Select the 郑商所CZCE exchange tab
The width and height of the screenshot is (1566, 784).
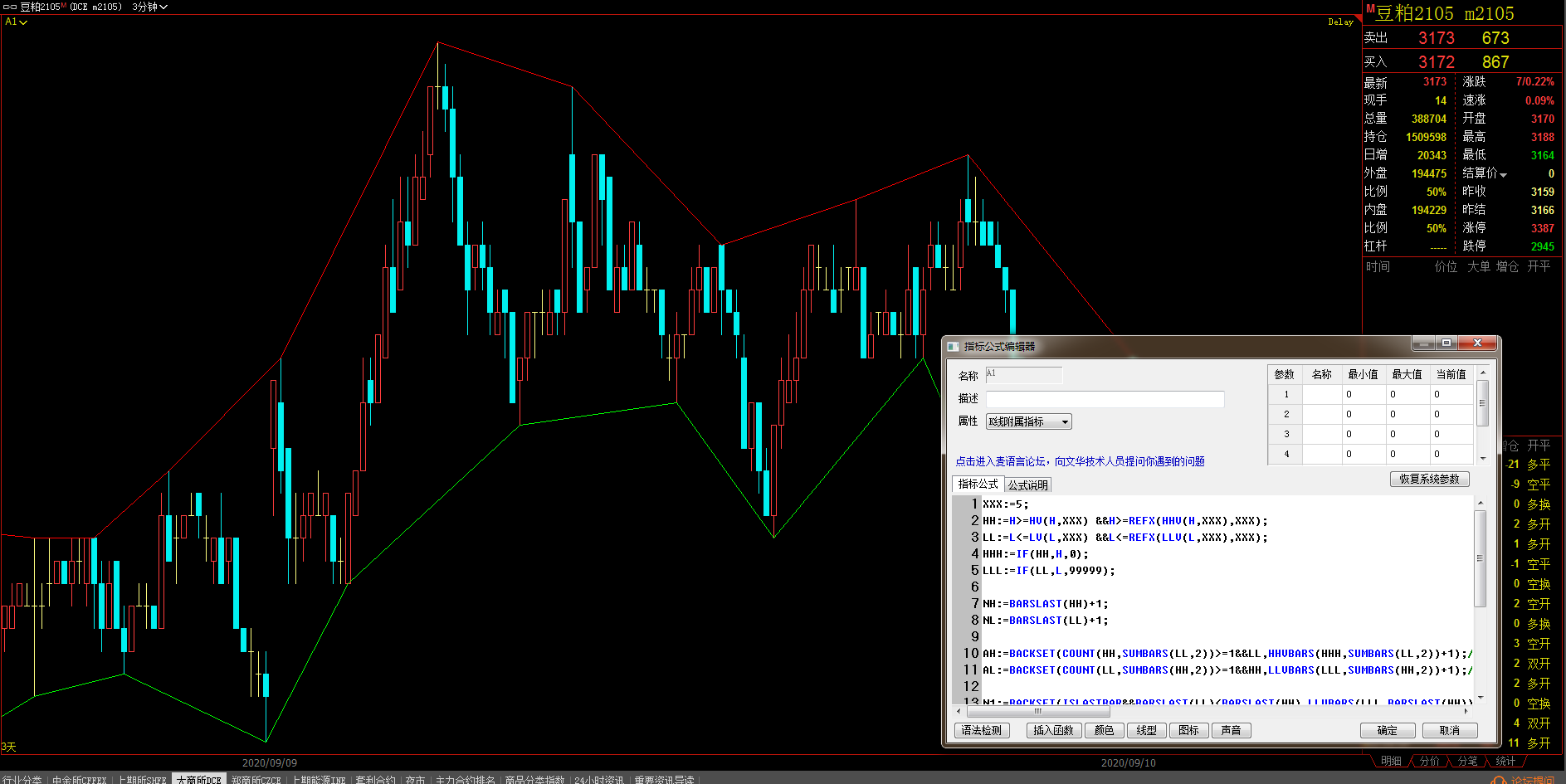(256, 780)
